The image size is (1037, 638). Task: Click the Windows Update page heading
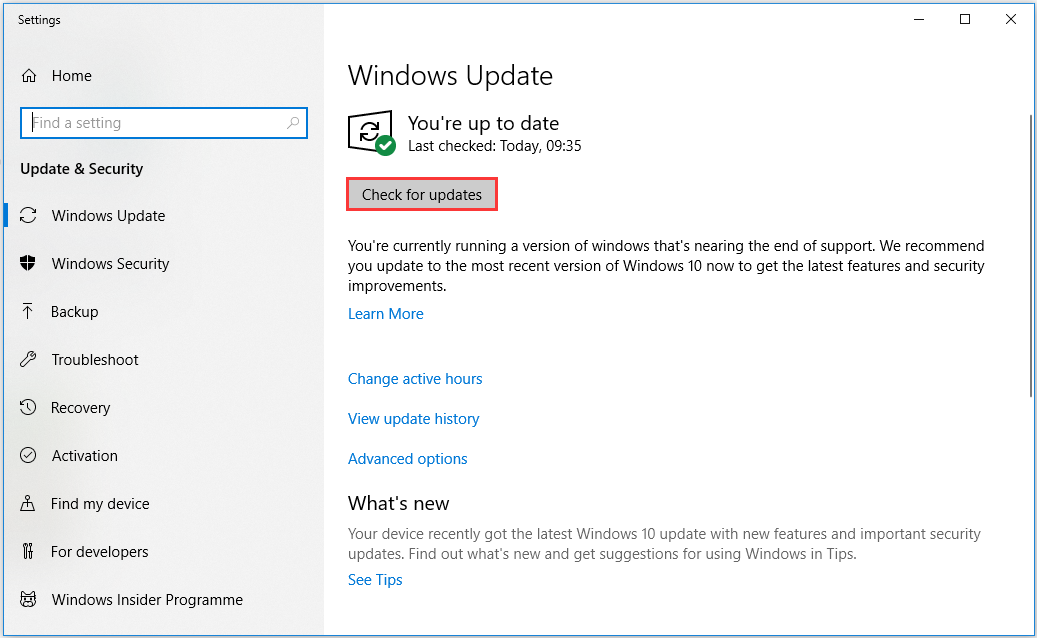click(450, 75)
